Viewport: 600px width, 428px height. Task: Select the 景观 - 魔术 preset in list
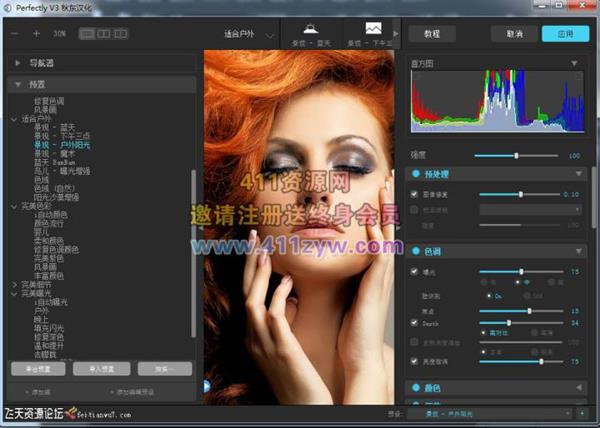(x=54, y=153)
